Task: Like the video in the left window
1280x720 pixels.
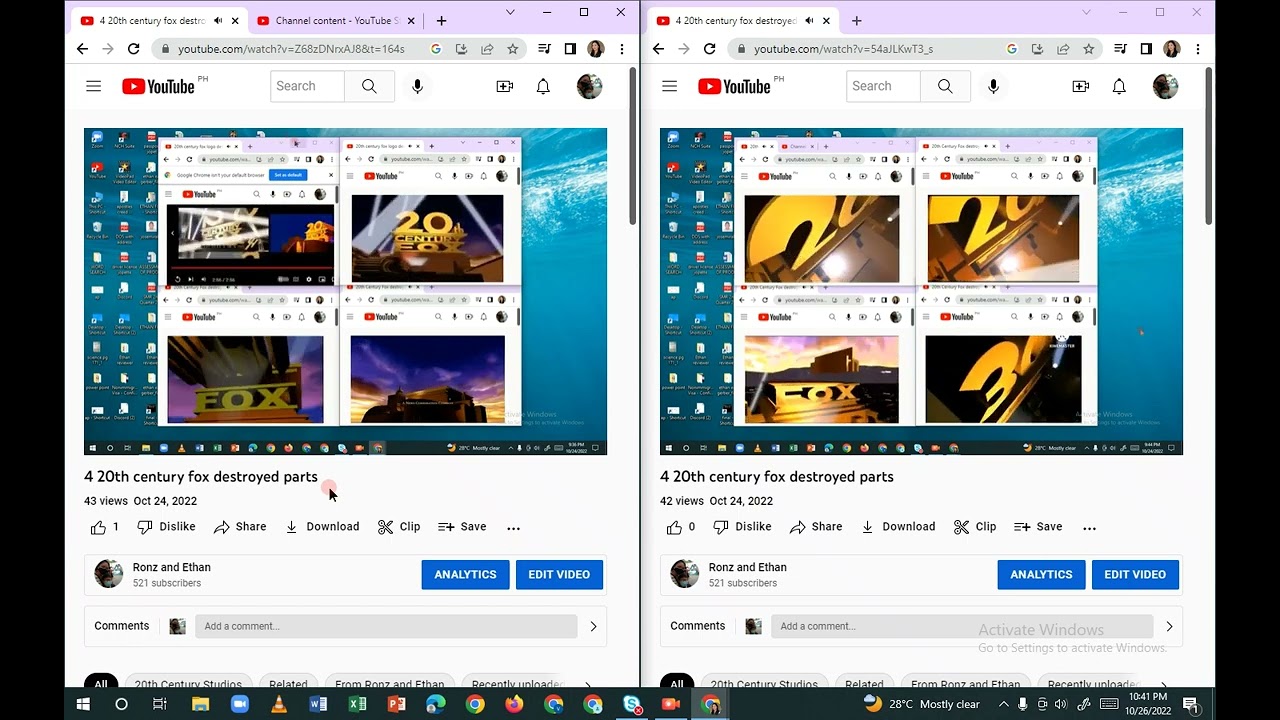Action: click(x=104, y=527)
